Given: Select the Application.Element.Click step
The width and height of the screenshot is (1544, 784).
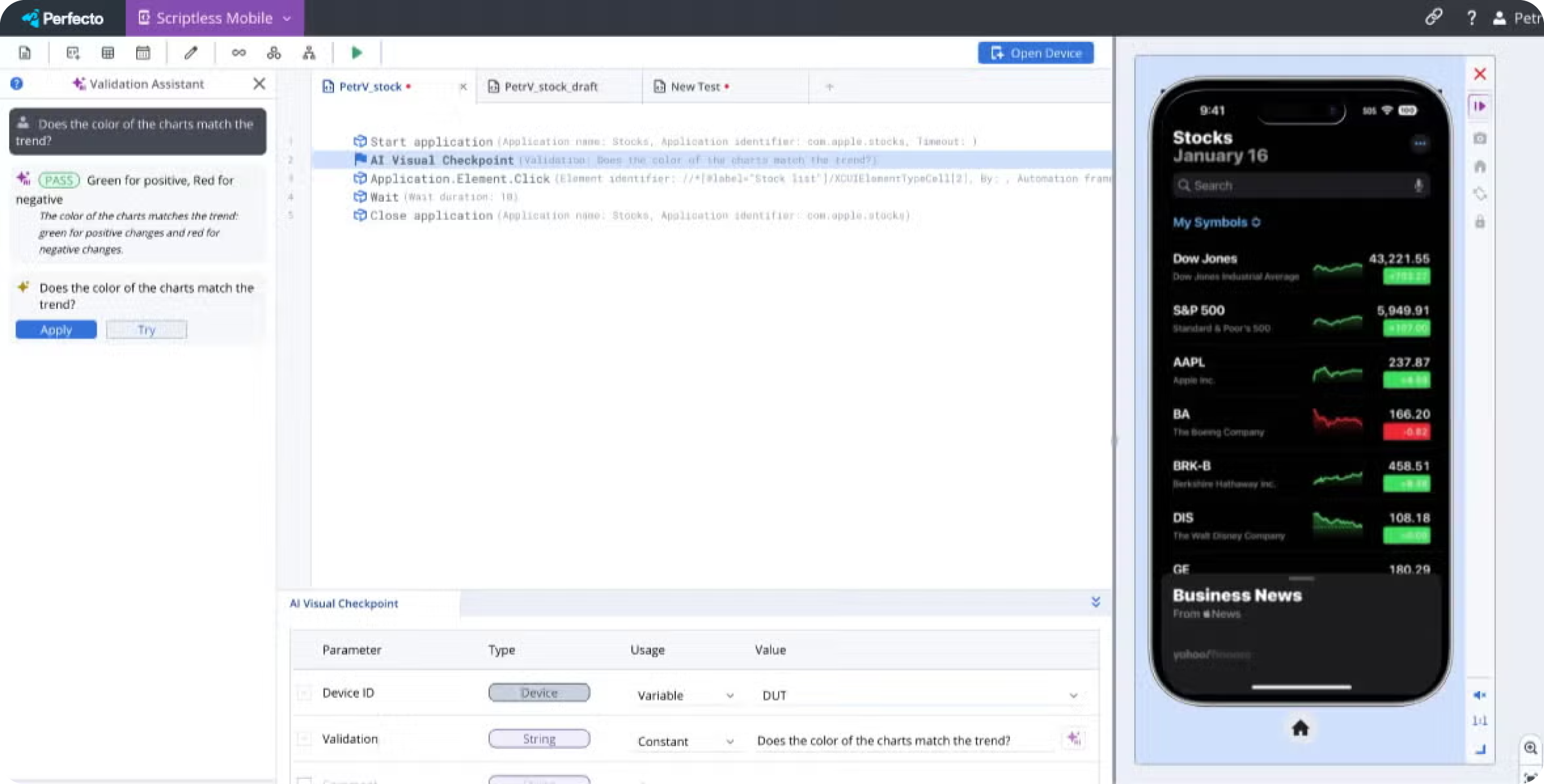Looking at the screenshot, I should (712, 178).
